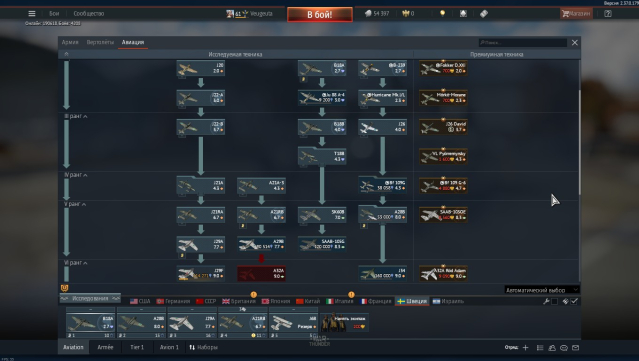Viewport: 639px width, 361px height.
Task: Click the red A32A locked vehicle
Action: [261, 273]
